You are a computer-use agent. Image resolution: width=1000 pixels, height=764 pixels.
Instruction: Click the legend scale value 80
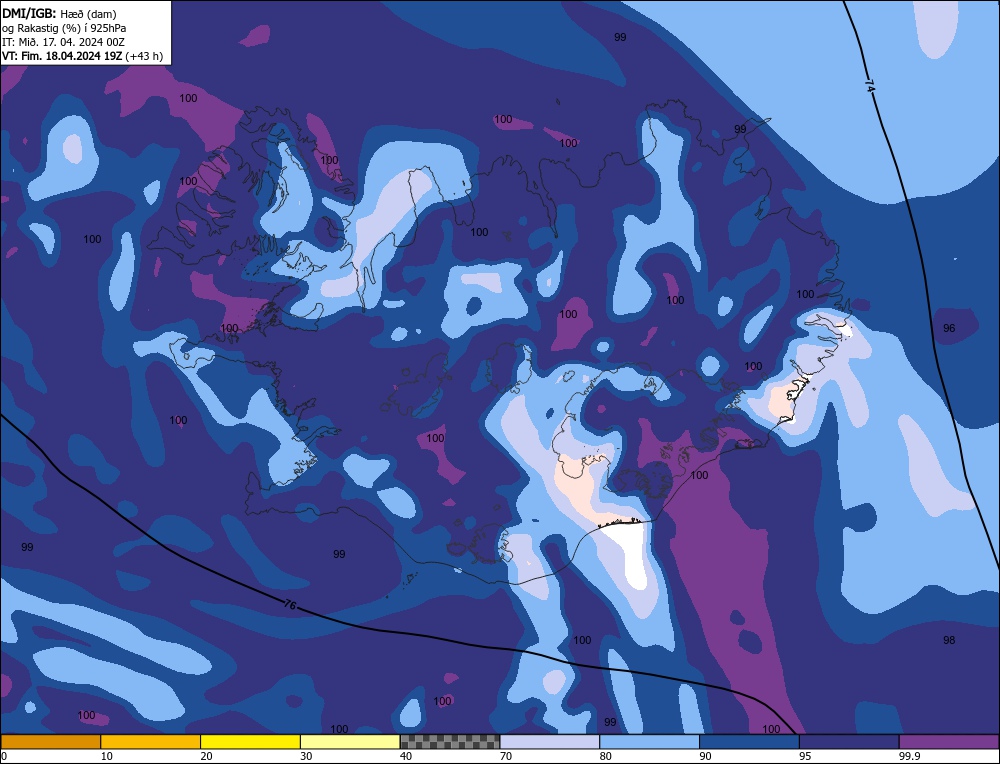(x=606, y=756)
